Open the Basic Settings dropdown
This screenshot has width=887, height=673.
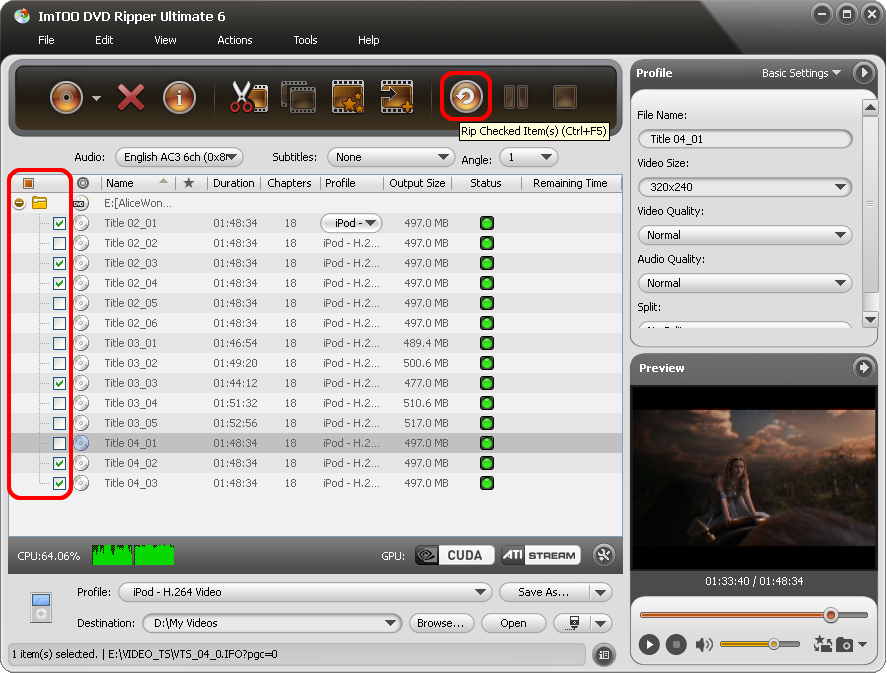pos(801,73)
